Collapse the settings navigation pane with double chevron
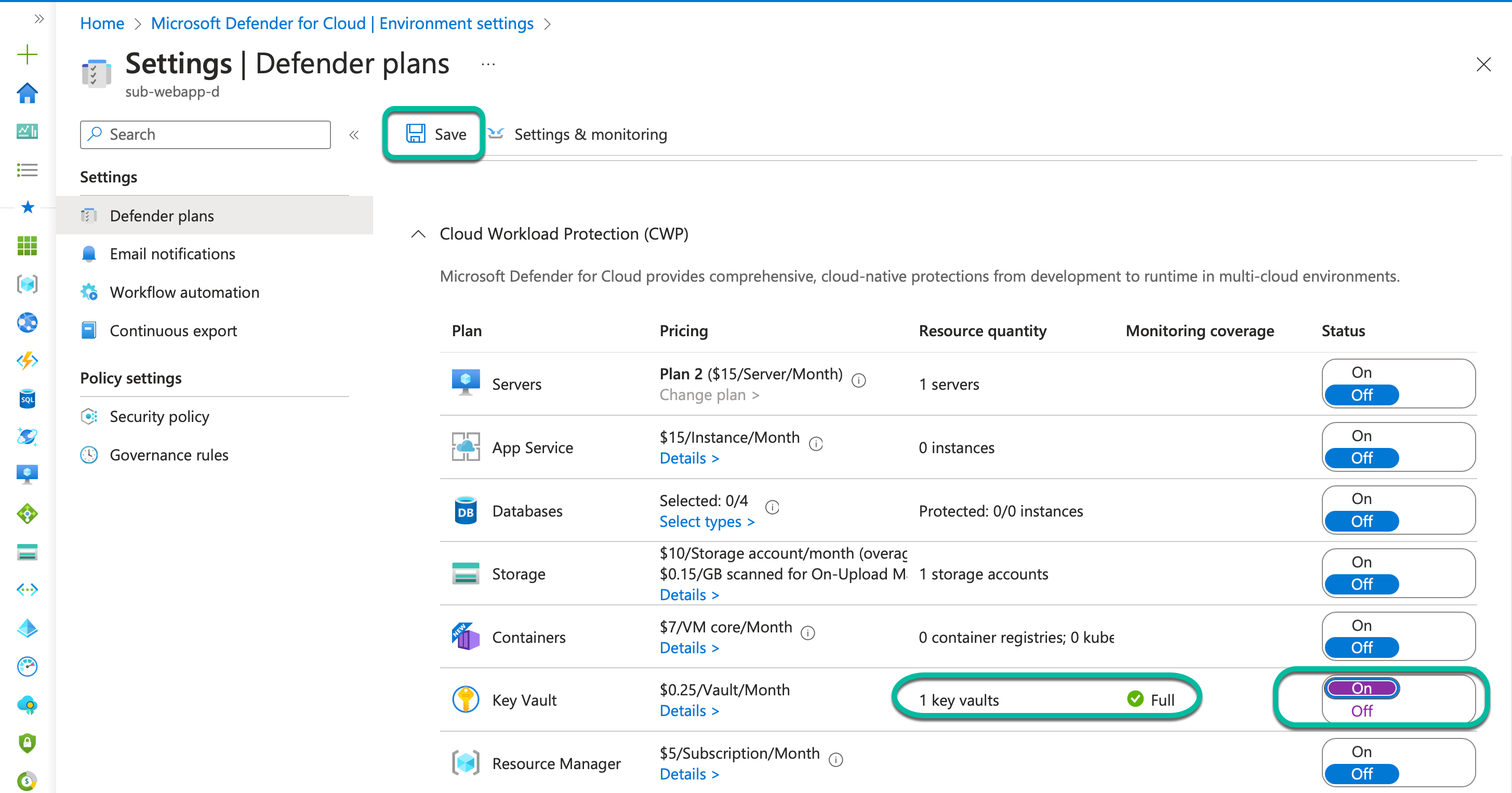The height and width of the screenshot is (793, 1512). pos(354,135)
